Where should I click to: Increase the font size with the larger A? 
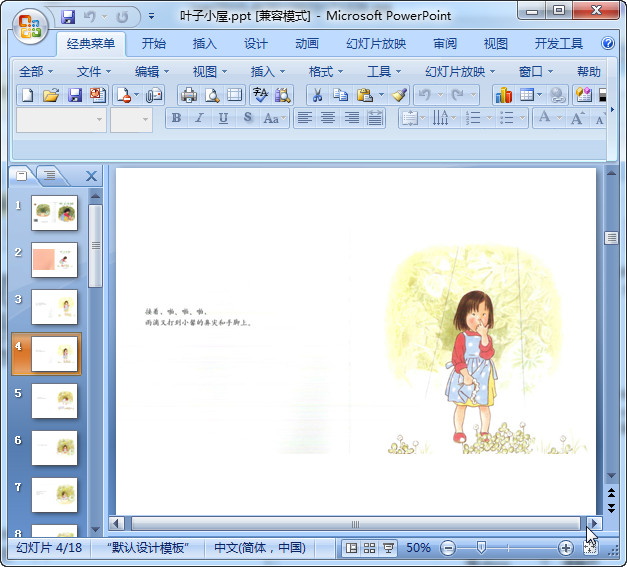point(577,118)
